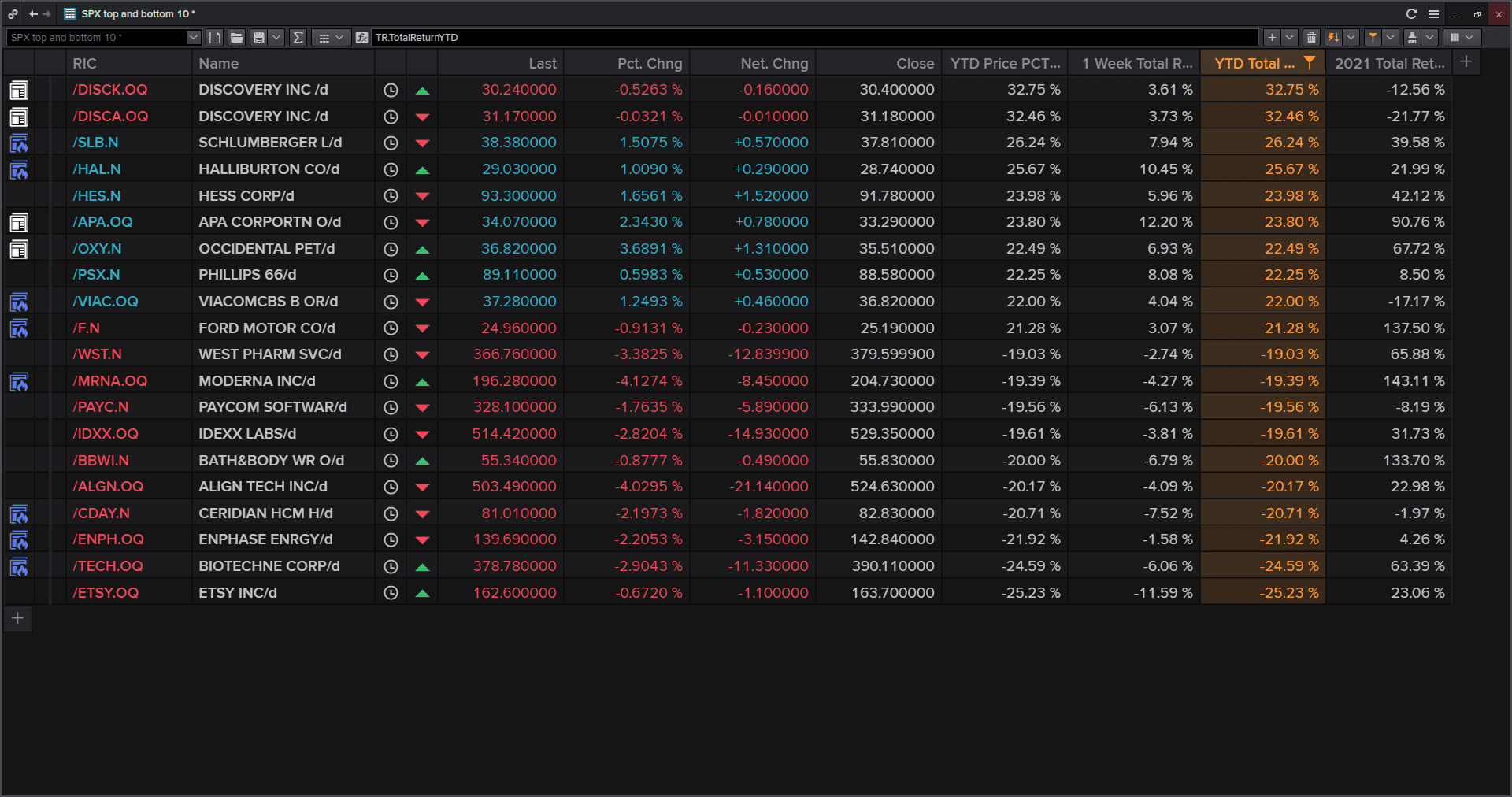Open the /ETSY.OQ RIC link
The height and width of the screenshot is (797, 1512).
pos(106,592)
